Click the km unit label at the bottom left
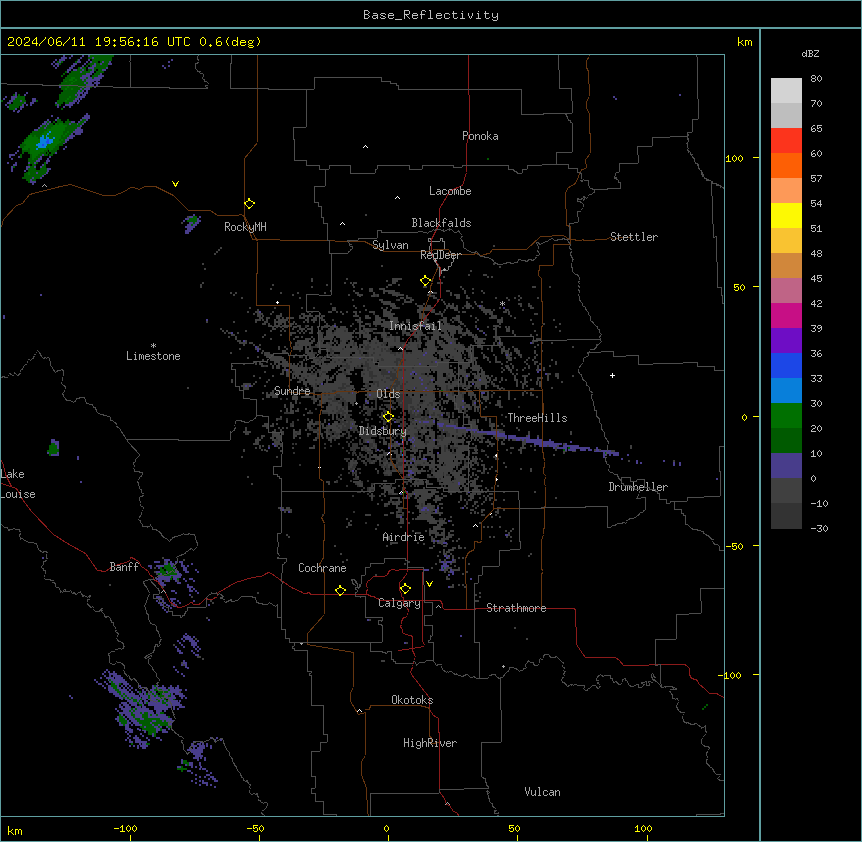This screenshot has width=862, height=842. (15, 830)
